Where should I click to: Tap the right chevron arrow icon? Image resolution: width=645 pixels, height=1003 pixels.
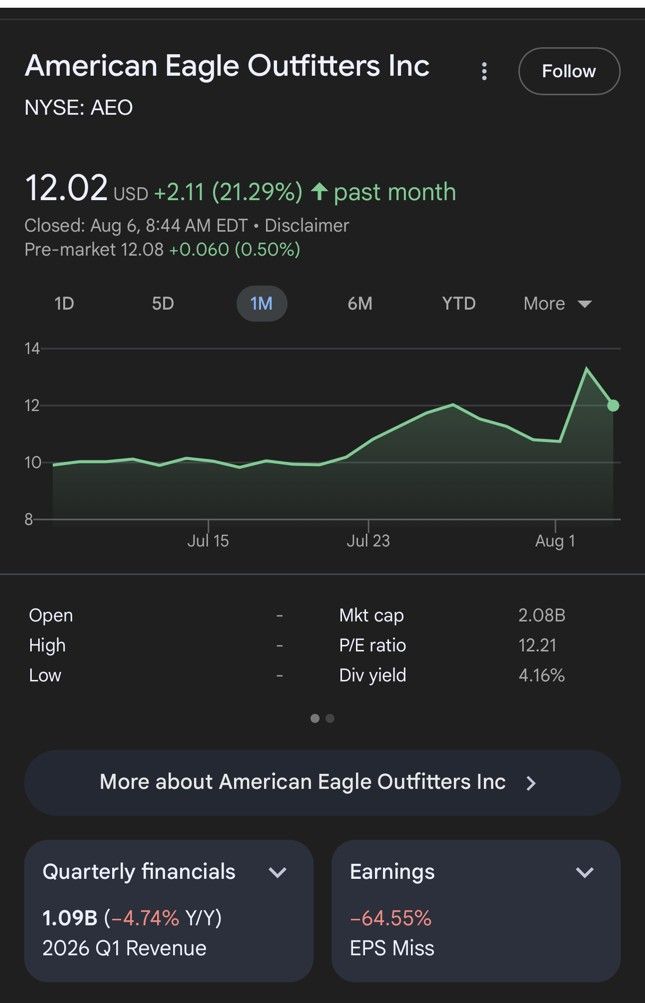[x=530, y=783]
